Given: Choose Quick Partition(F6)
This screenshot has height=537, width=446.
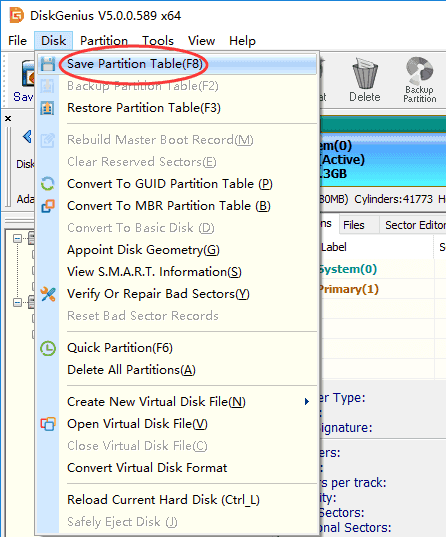Looking at the screenshot, I should [177, 348].
